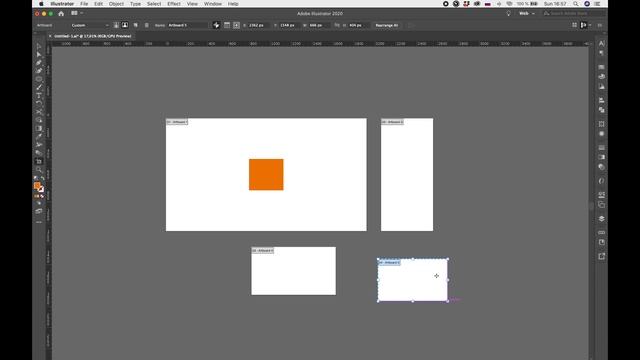This screenshot has width=640, height=360.
Task: Open the Window menu
Action: coord(213,4)
